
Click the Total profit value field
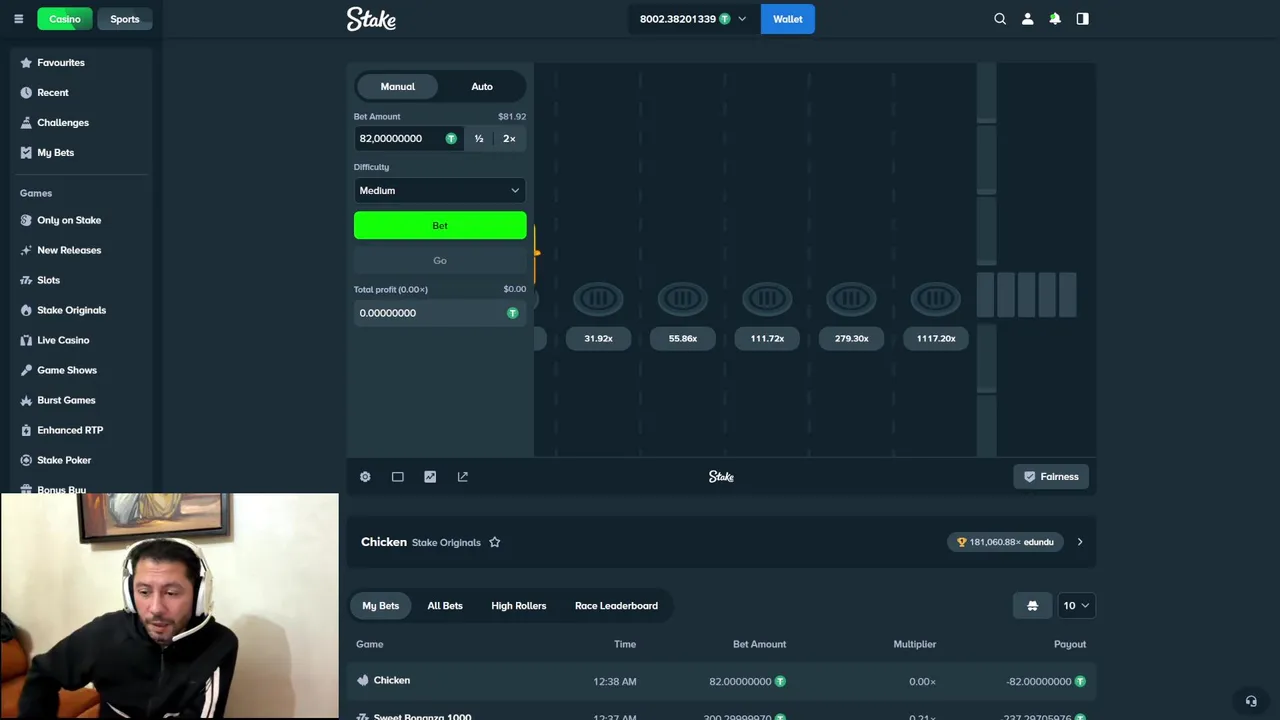click(440, 313)
